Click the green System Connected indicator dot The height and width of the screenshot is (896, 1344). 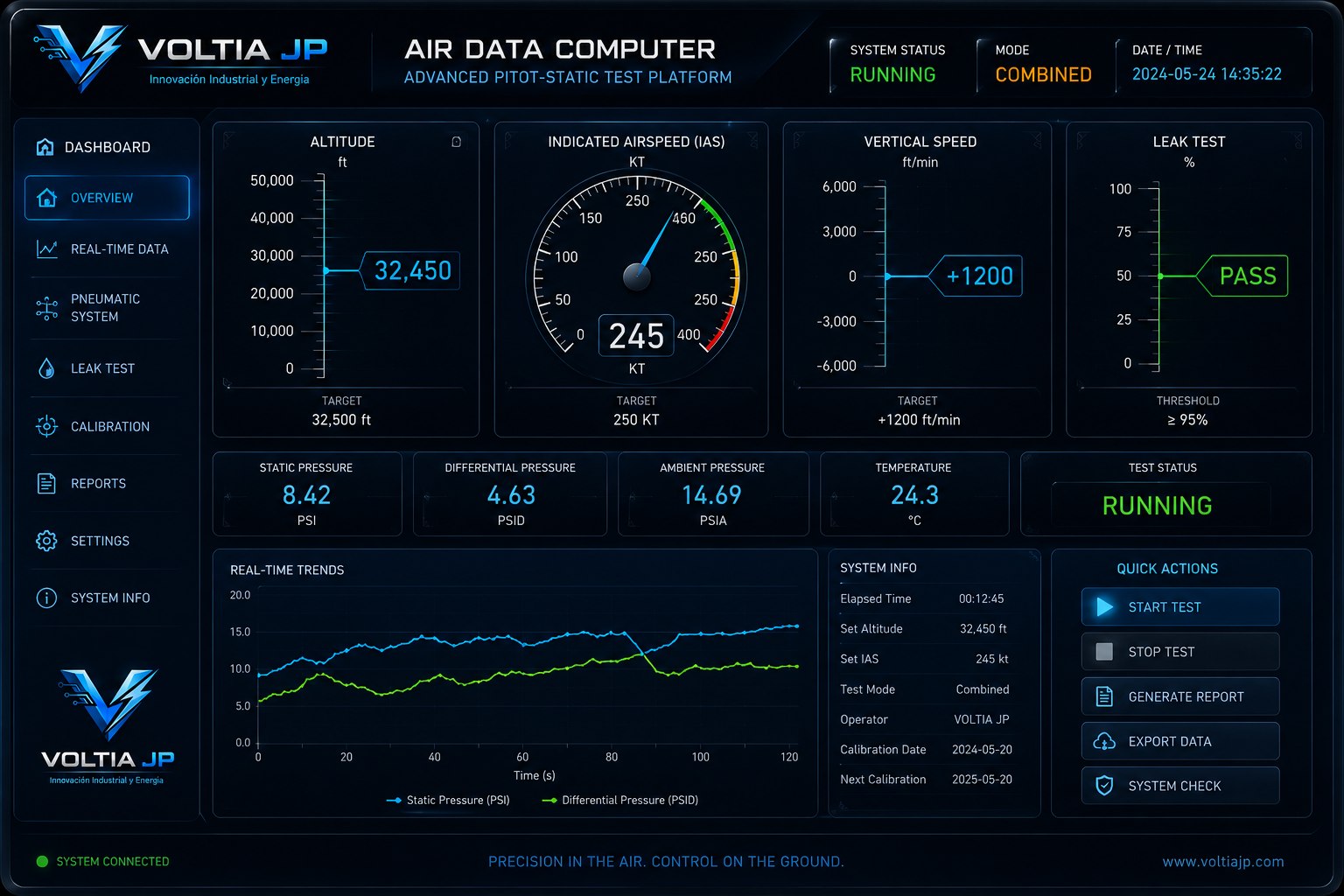click(42, 862)
